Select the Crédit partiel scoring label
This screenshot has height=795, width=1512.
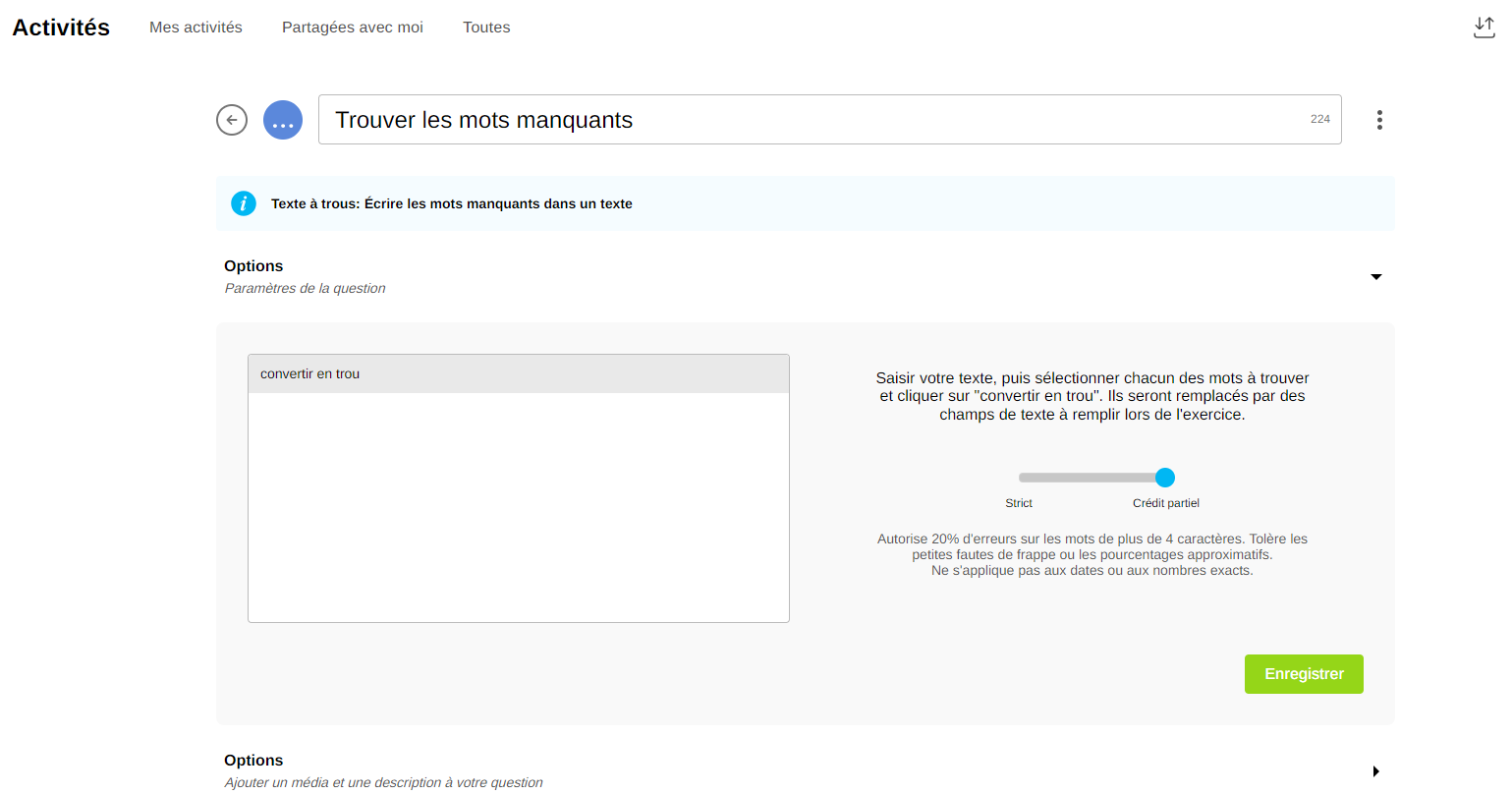[x=1165, y=503]
